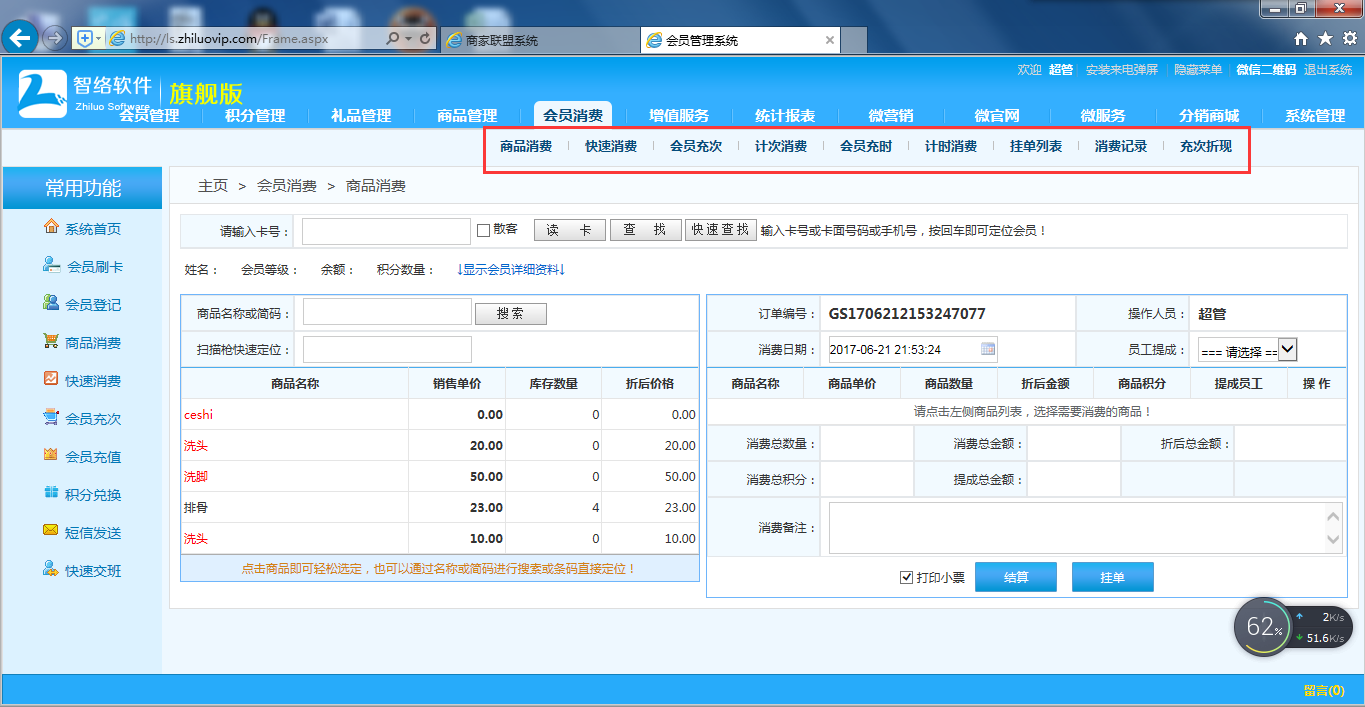This screenshot has width=1365, height=707.
Task: Click the 会员登记 icon in sidebar
Action: [51, 303]
